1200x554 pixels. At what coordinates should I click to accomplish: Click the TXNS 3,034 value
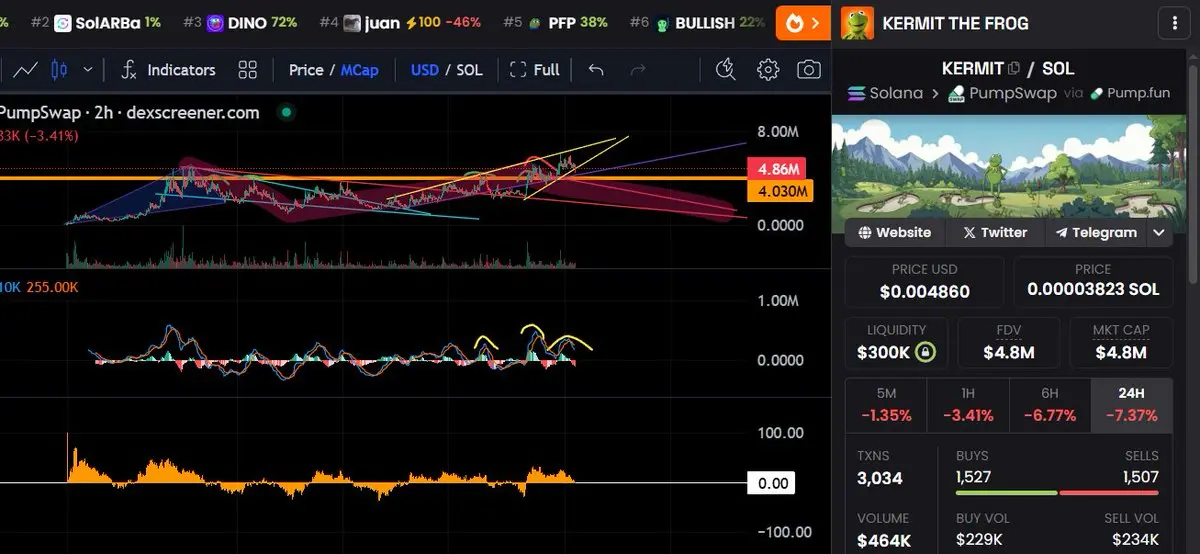pos(880,478)
